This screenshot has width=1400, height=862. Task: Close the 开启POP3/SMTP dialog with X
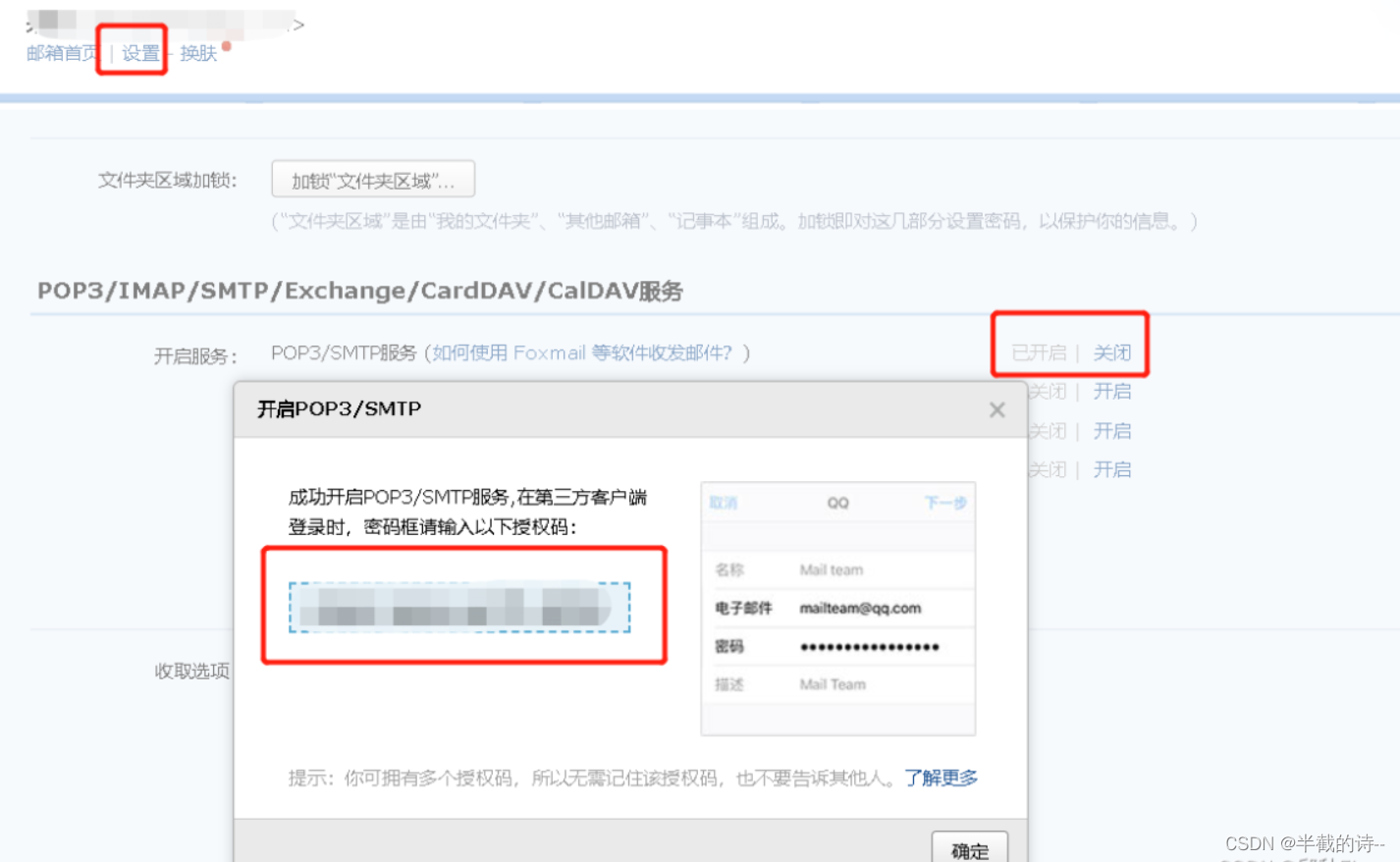point(997,409)
